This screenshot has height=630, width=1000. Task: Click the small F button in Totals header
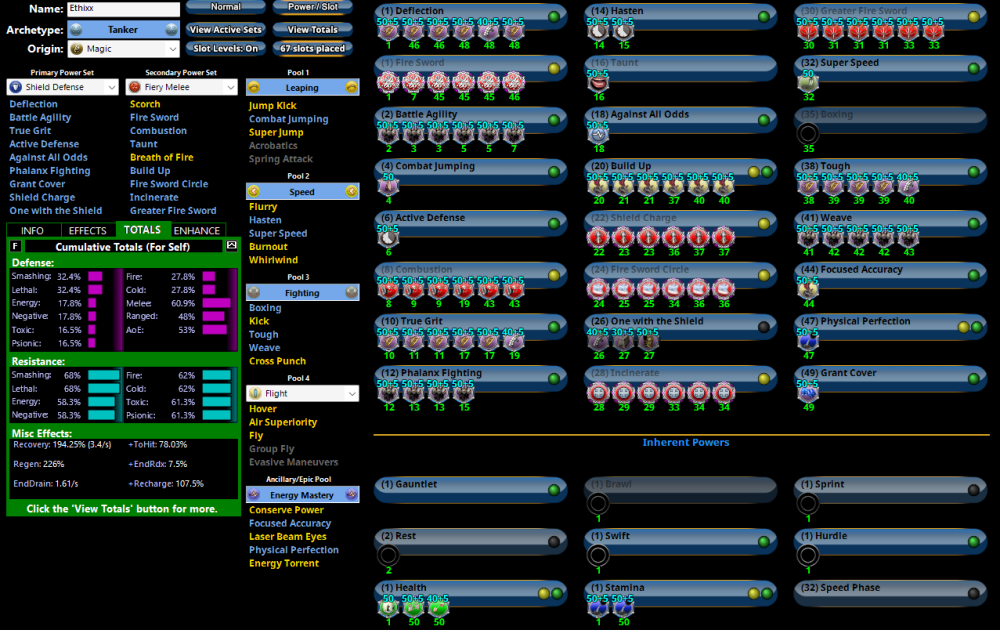coord(15,246)
